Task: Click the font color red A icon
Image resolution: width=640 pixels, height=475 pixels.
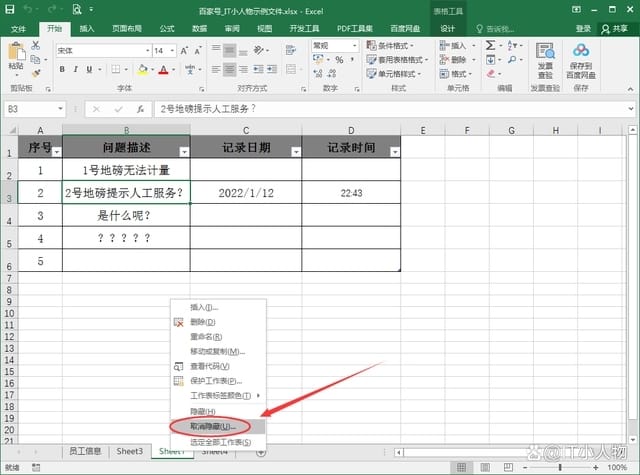Action: [x=164, y=69]
